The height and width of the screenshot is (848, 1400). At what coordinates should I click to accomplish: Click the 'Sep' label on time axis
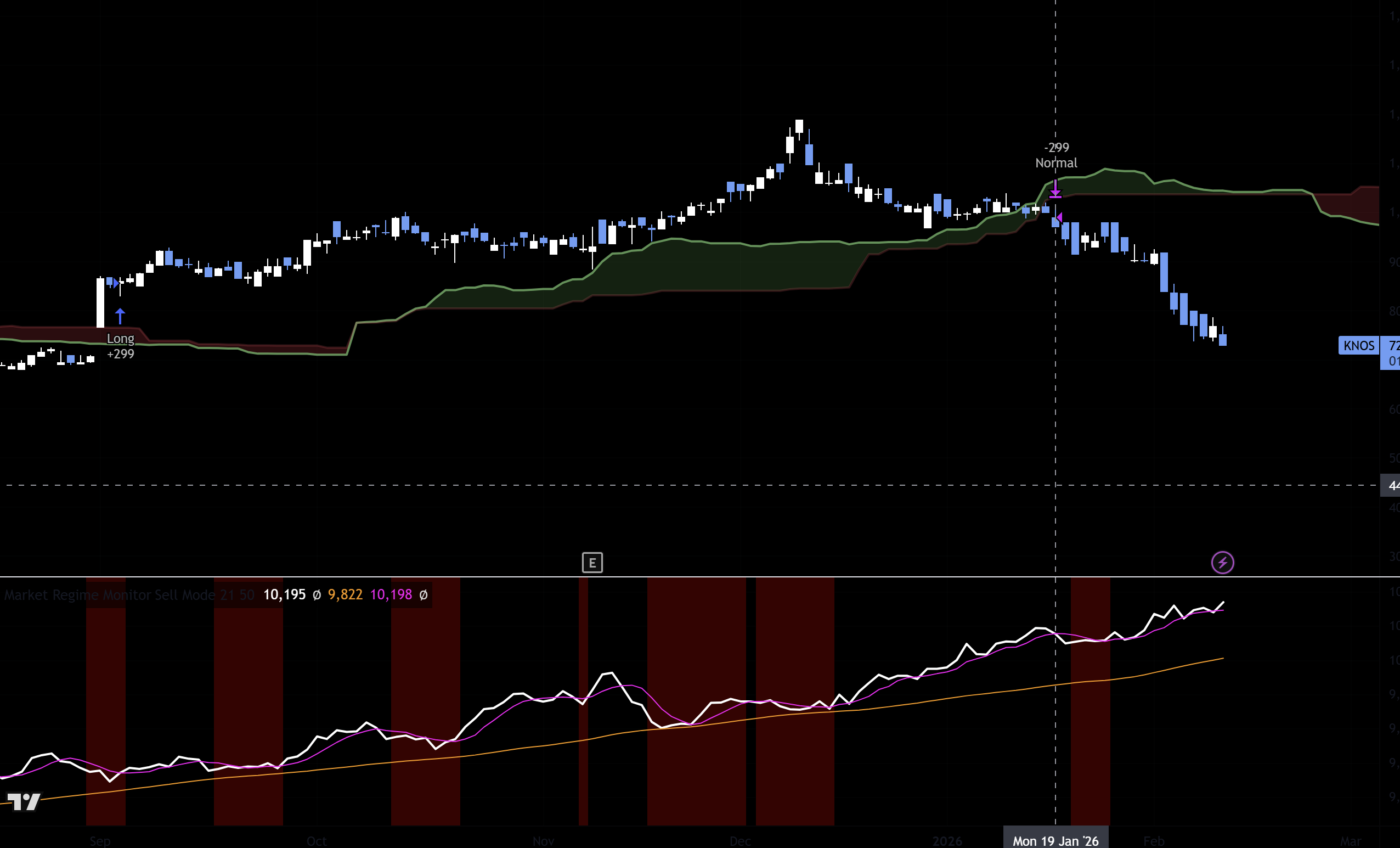(100, 841)
